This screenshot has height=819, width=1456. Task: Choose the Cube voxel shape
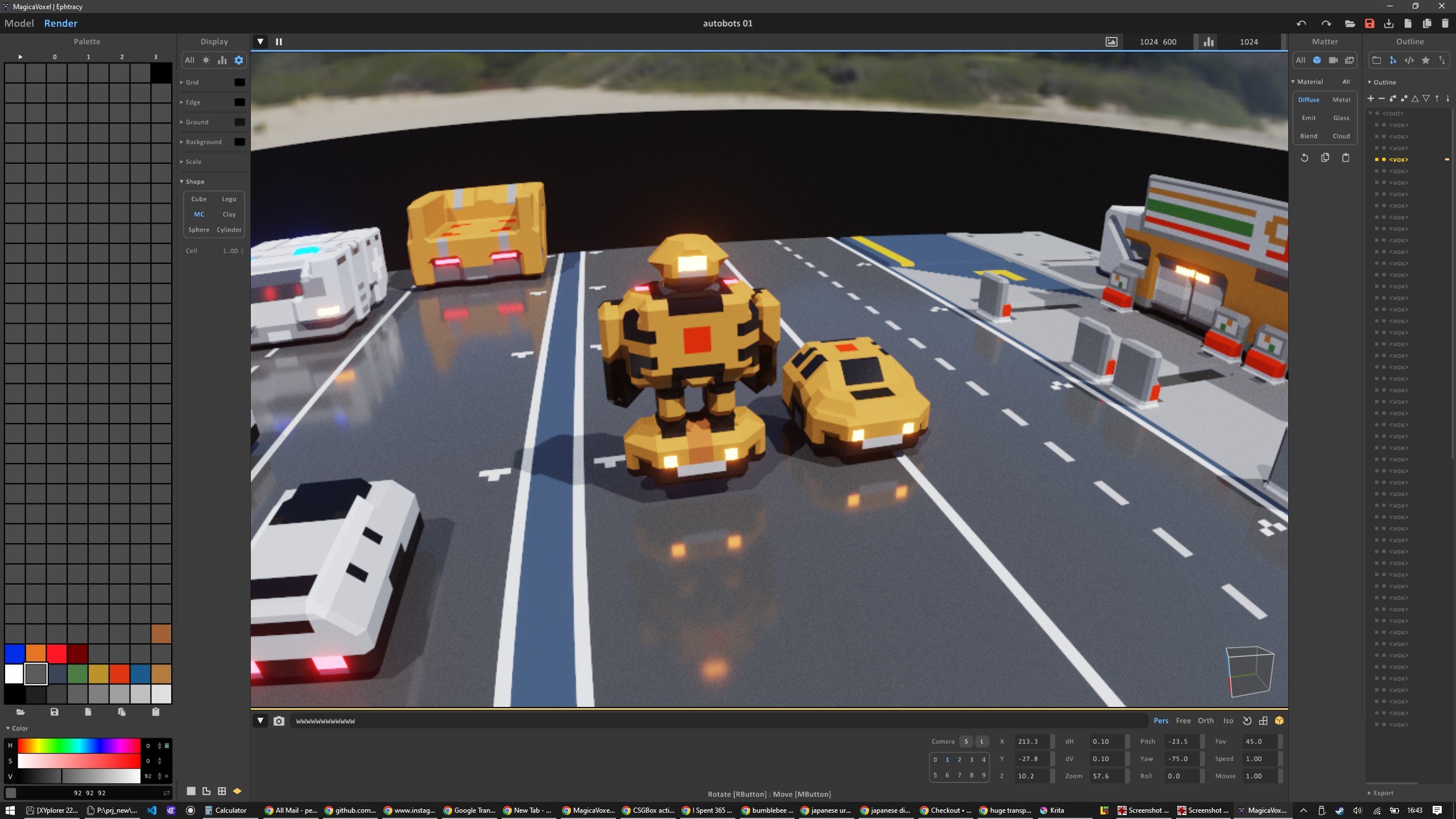pyautogui.click(x=198, y=199)
